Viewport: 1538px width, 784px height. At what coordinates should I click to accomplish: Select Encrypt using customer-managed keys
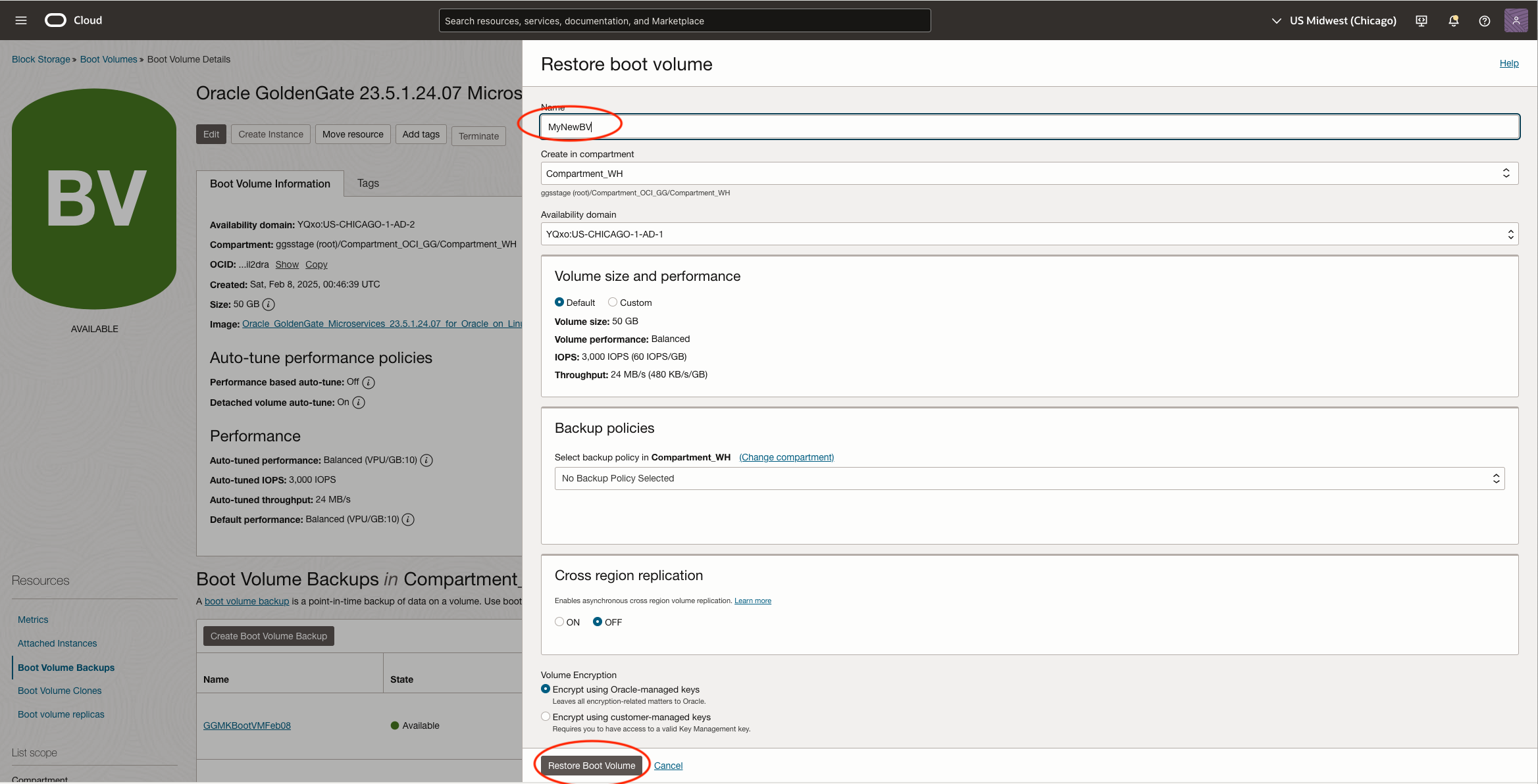pos(546,716)
